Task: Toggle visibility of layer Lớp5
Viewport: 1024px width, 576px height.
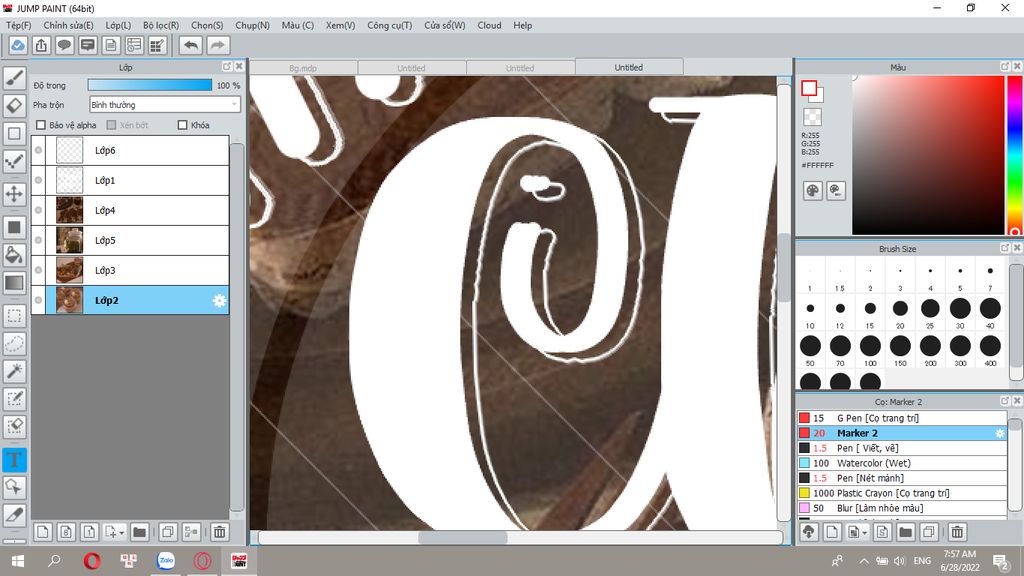Action: [x=39, y=240]
